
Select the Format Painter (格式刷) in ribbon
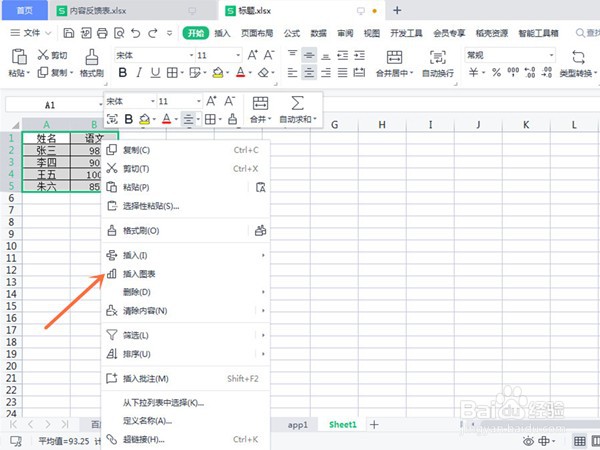pos(92,63)
